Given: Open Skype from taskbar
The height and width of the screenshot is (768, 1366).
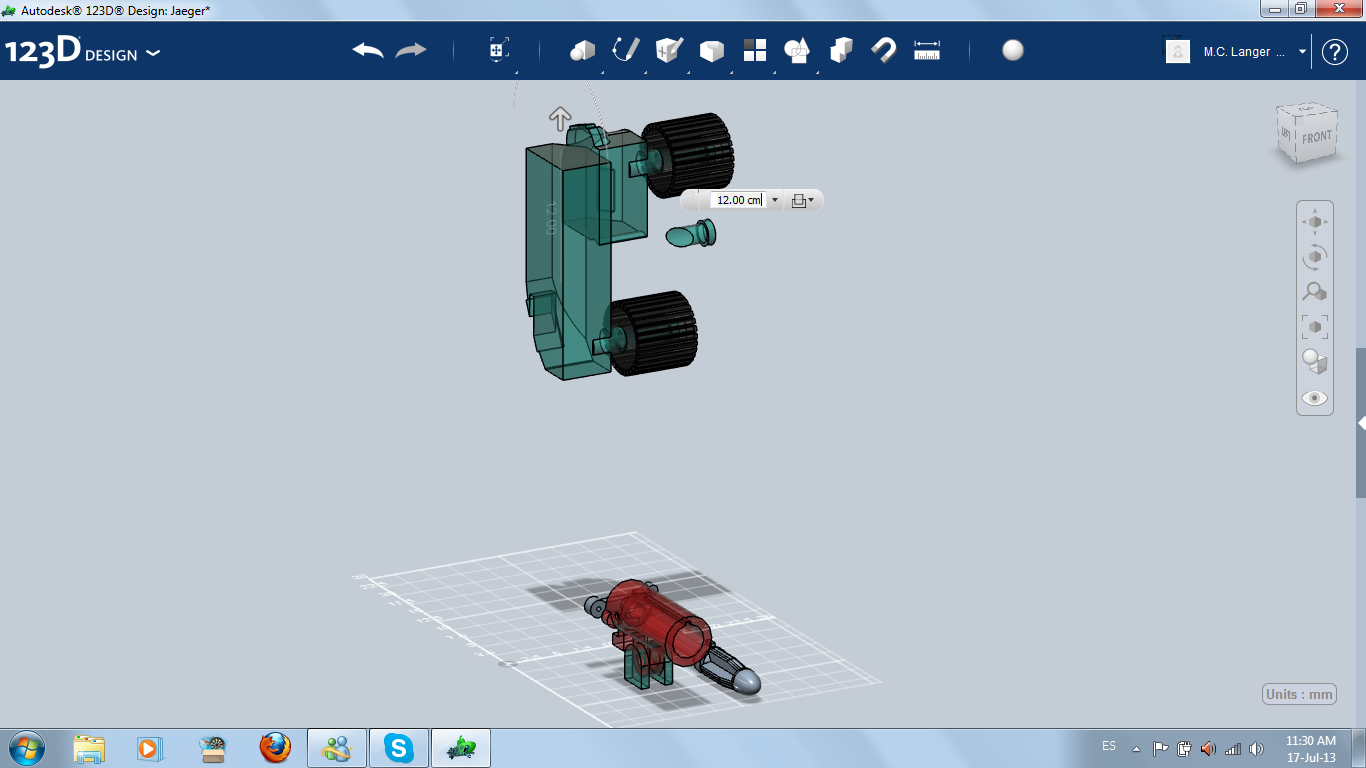Looking at the screenshot, I should (x=399, y=747).
